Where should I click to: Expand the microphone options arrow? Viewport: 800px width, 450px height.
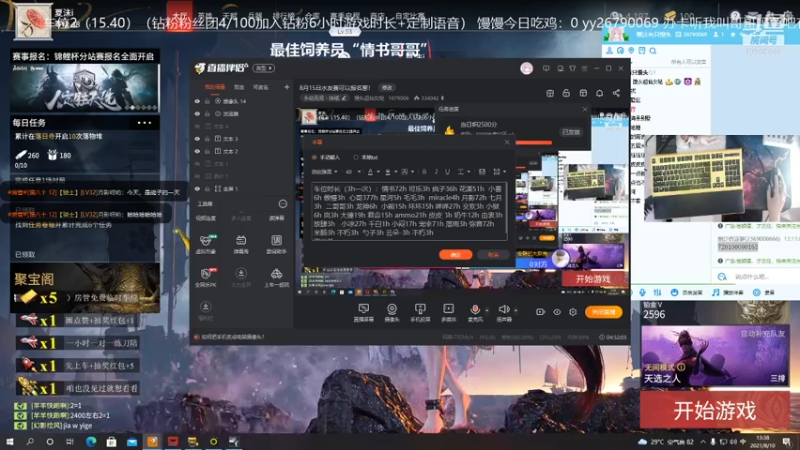click(487, 310)
